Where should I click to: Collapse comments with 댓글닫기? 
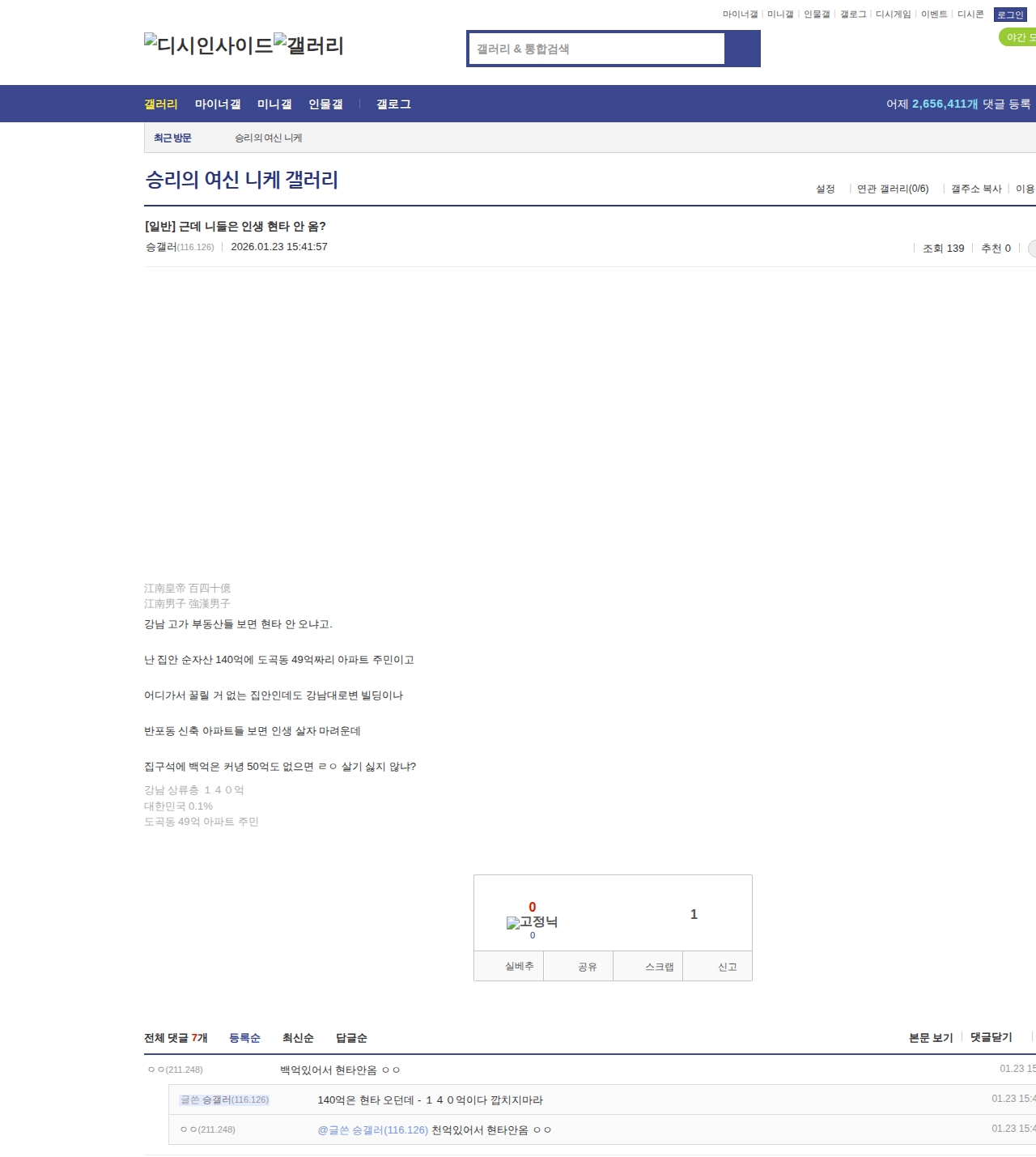[991, 1037]
